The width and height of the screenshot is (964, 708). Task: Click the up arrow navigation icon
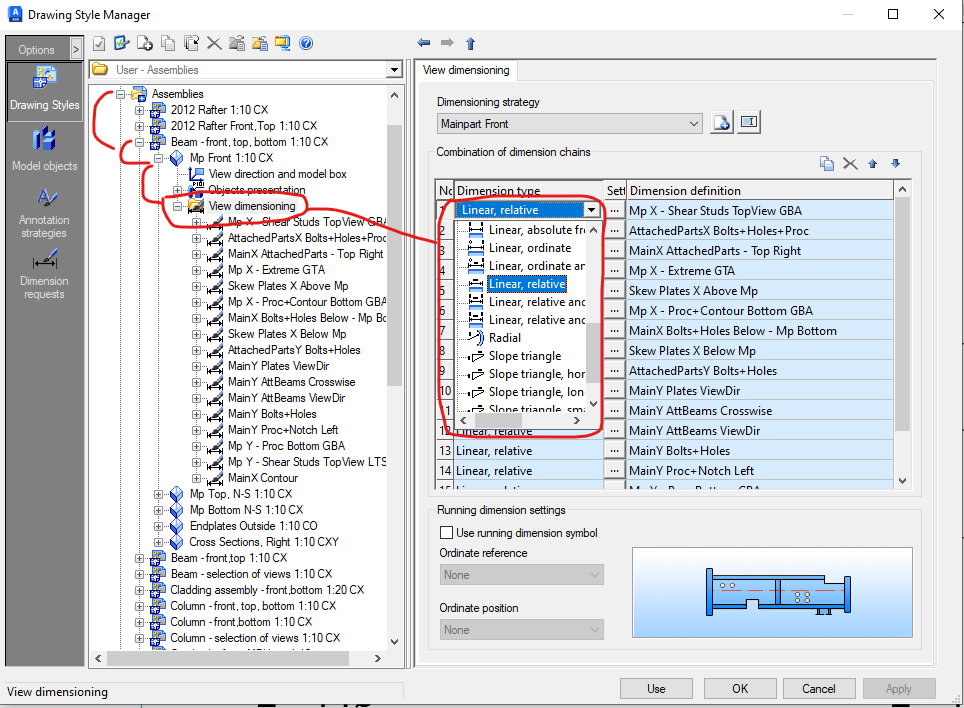470,43
